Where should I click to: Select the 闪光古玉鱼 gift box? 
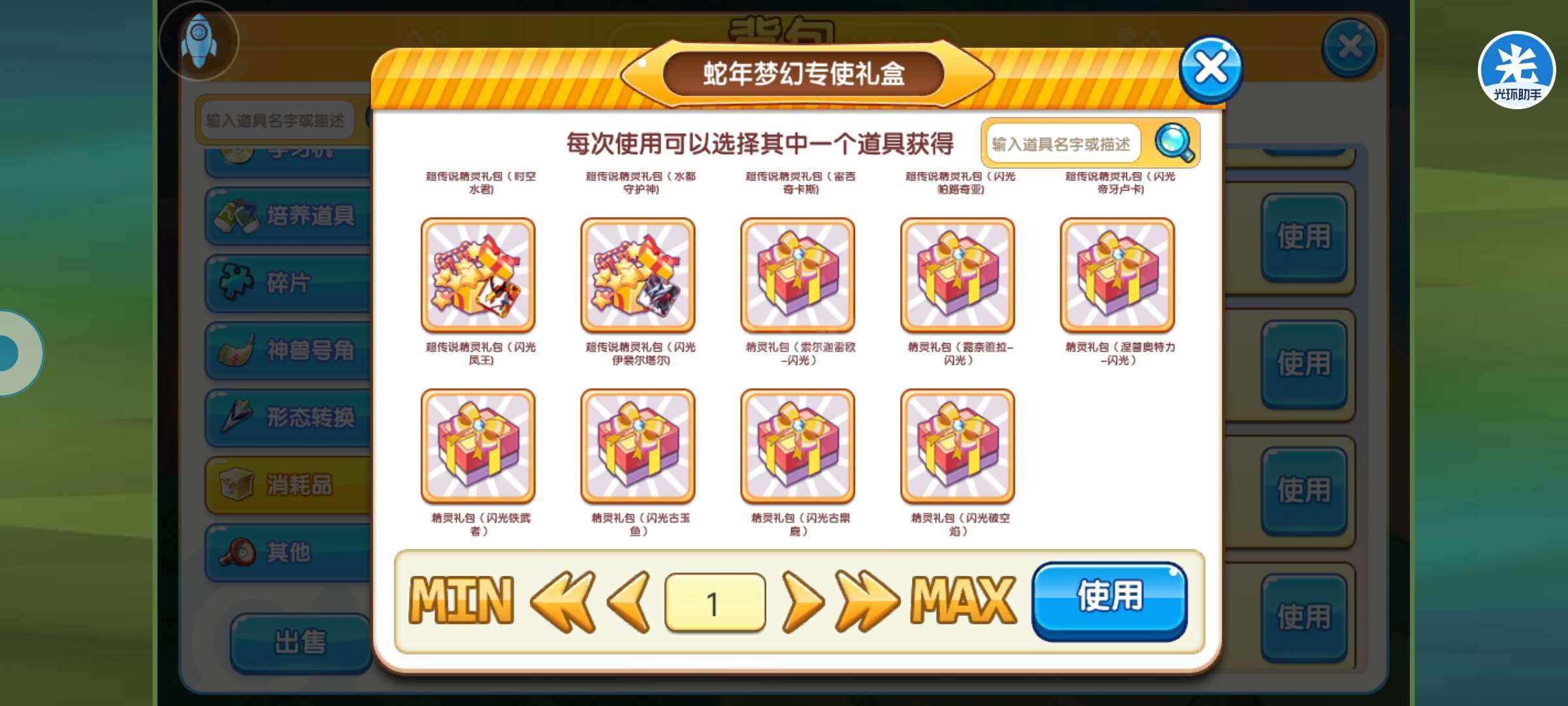tap(638, 446)
